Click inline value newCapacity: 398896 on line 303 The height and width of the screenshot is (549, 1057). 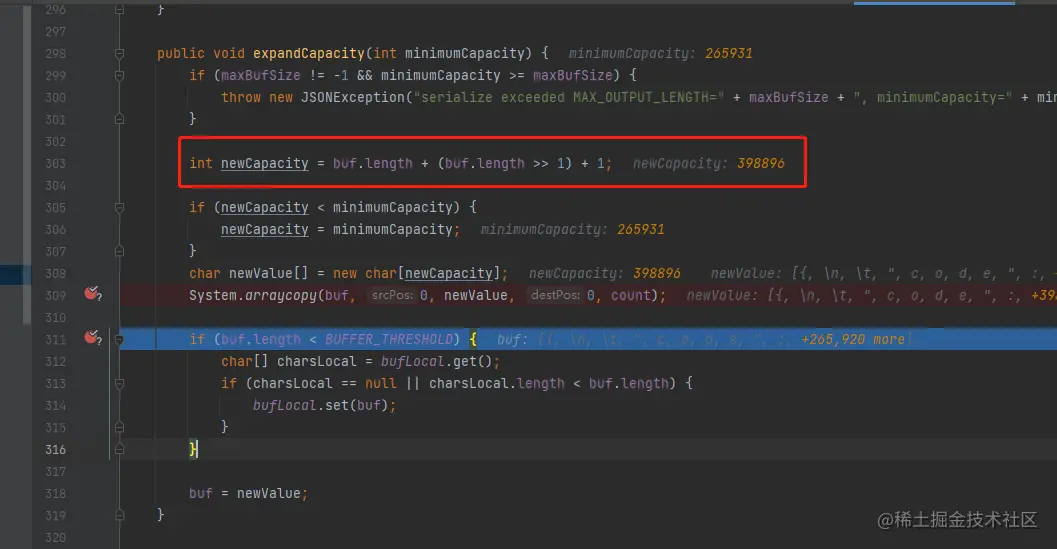point(708,163)
